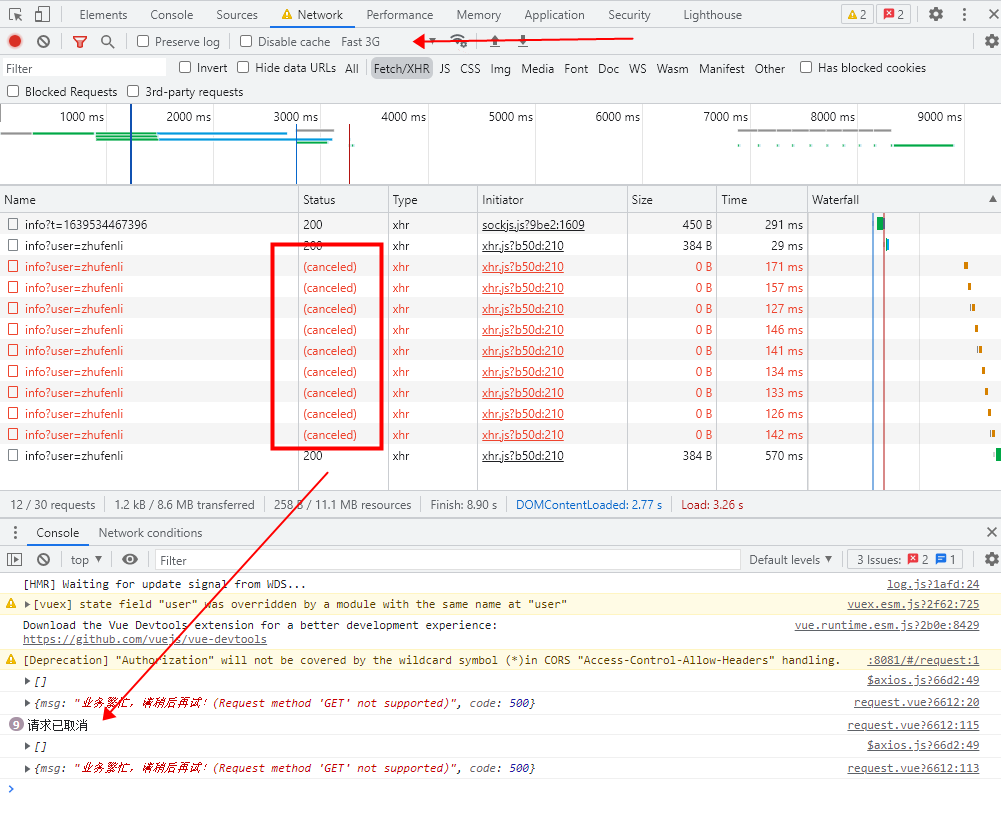The width and height of the screenshot is (1001, 818).
Task: Check the Disable cache option
Action: click(246, 42)
